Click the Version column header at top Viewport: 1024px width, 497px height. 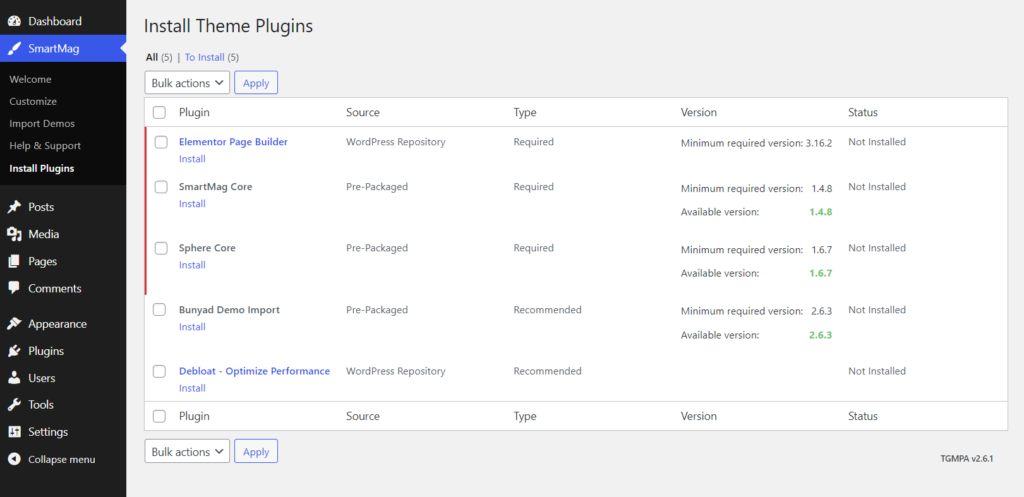[x=699, y=112]
